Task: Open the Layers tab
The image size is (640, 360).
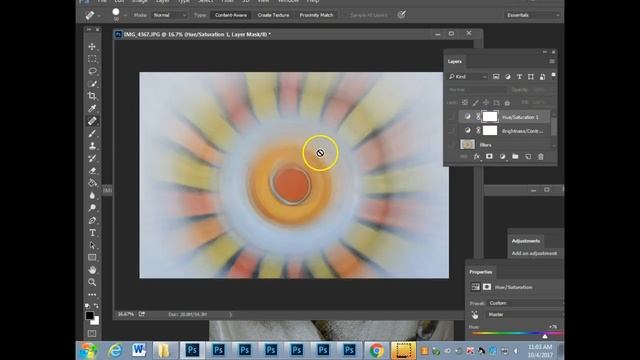Action: 454,62
